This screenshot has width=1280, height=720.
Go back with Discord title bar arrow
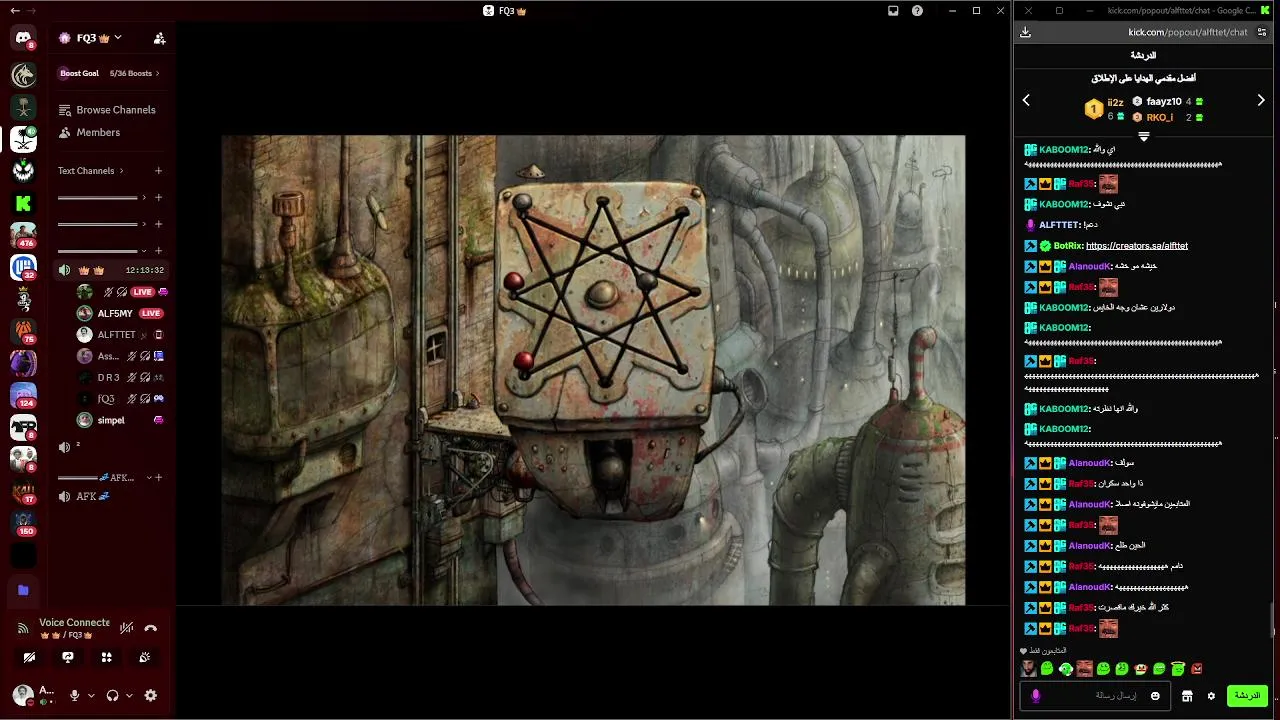13,10
